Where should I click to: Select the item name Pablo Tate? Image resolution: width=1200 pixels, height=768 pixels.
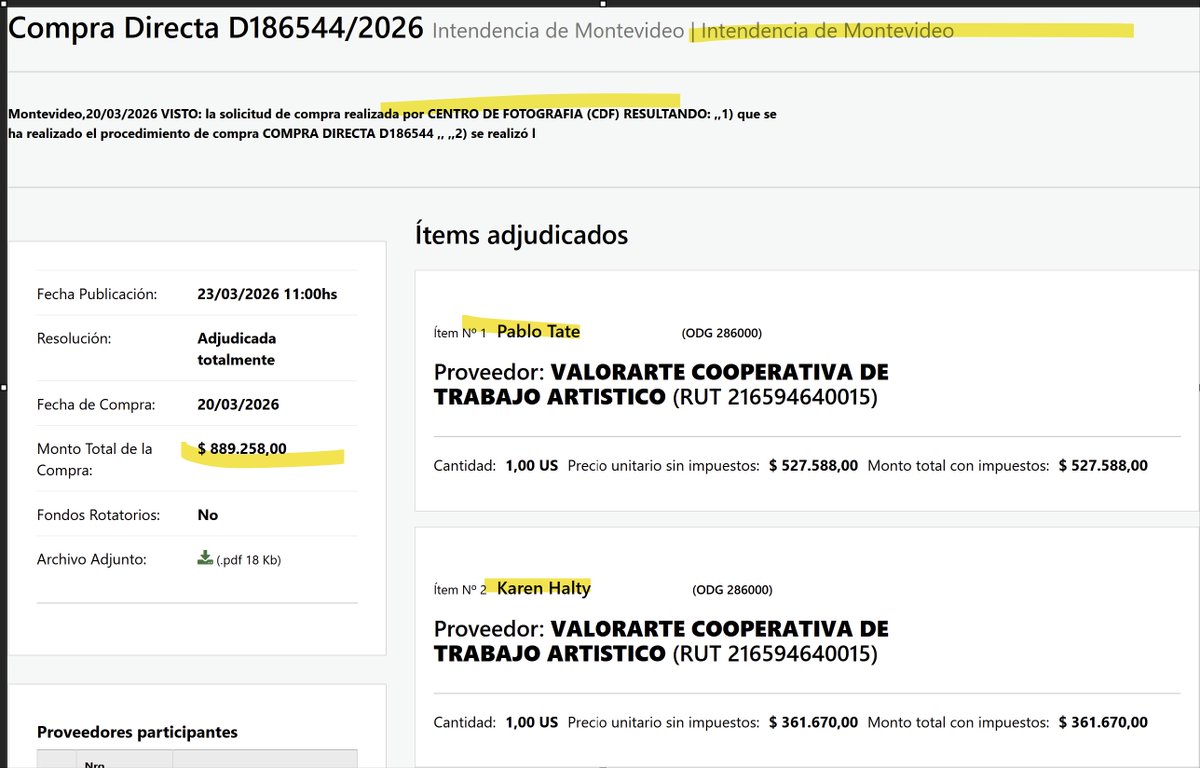(538, 331)
